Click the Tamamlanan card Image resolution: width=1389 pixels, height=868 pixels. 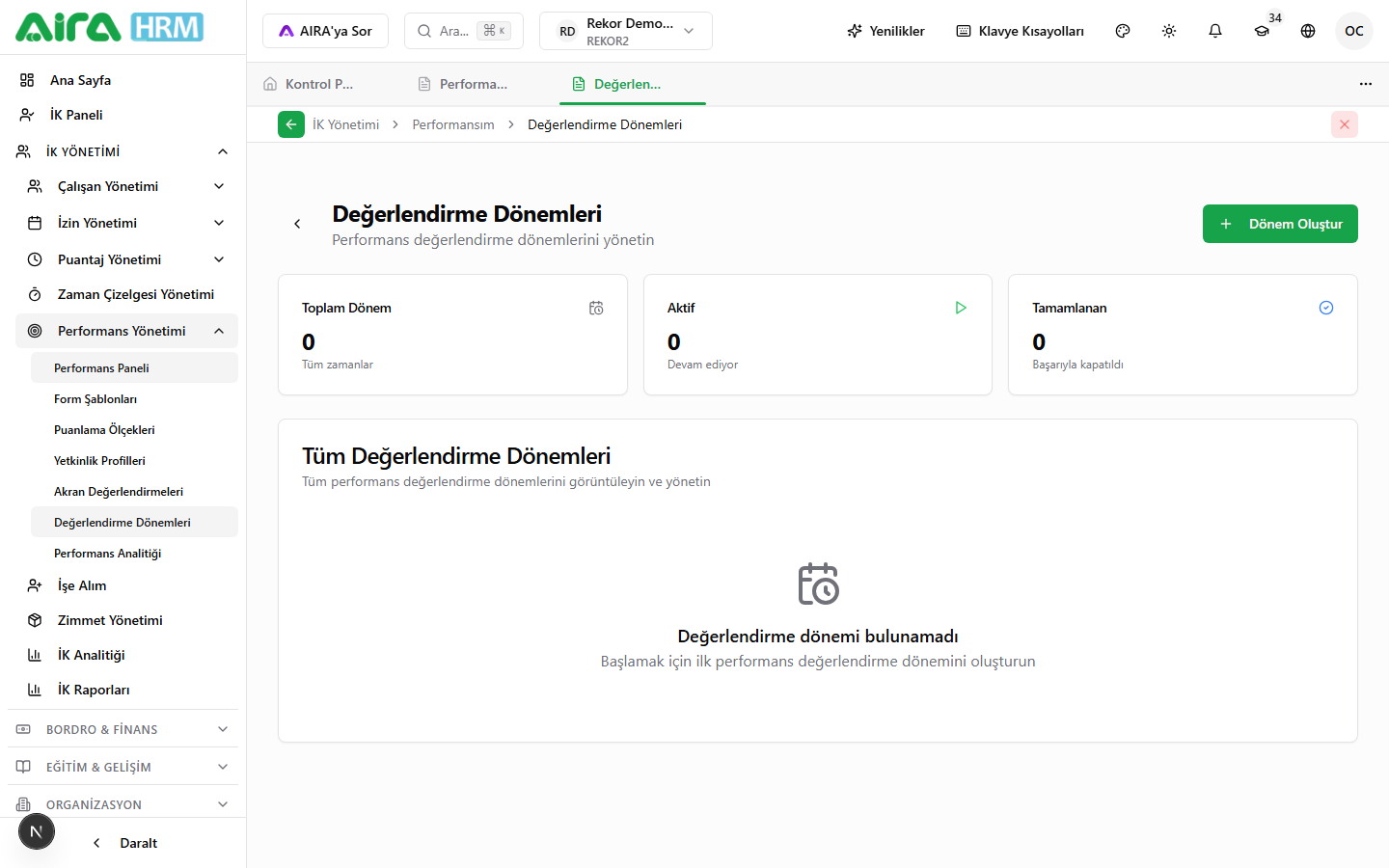click(x=1183, y=335)
